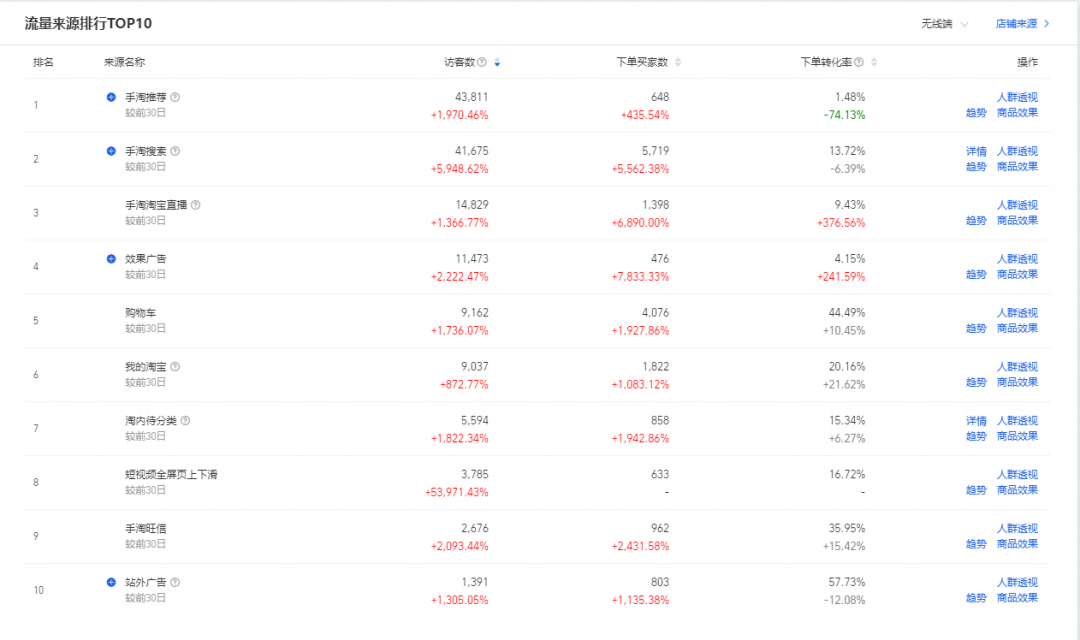Sort table by 下单买家数 arrows
1080x640 pixels.
point(678,62)
